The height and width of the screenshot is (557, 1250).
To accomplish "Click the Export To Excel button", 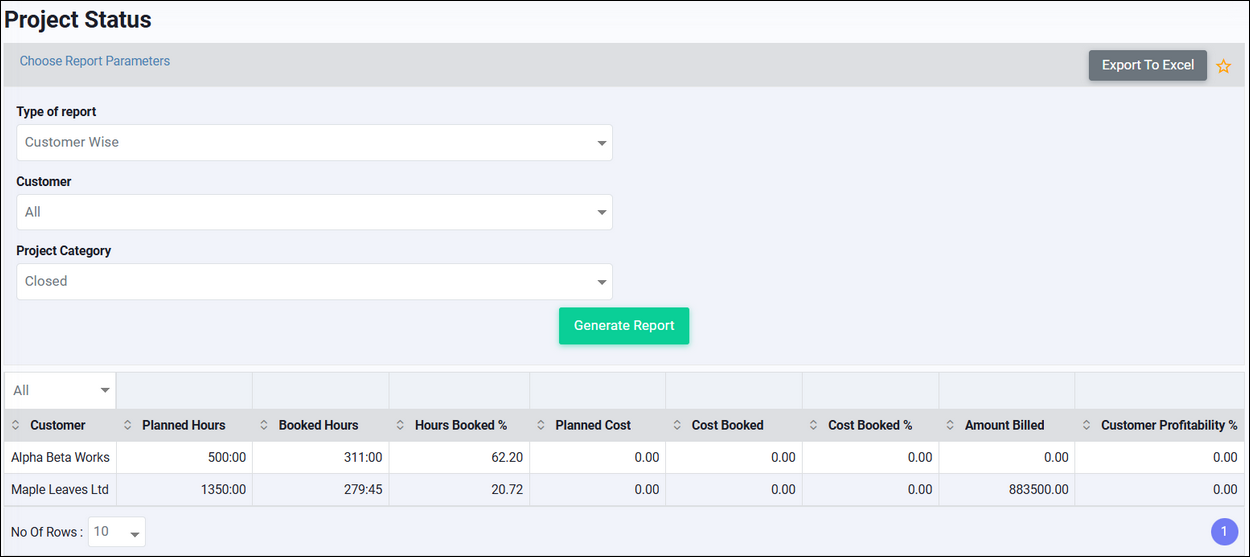I will pos(1148,65).
